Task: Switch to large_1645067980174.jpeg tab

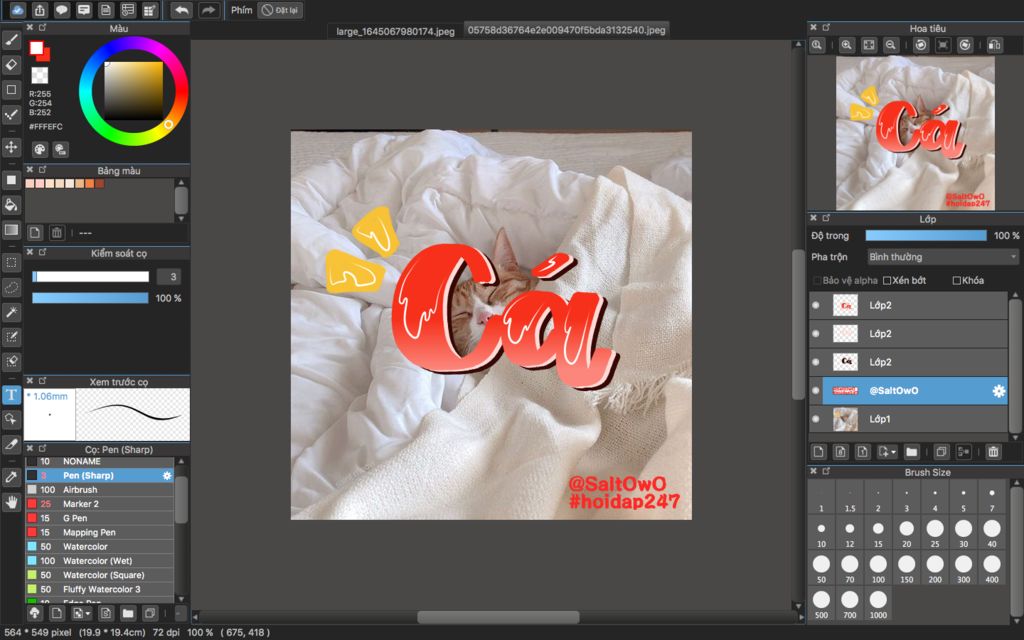Action: (x=395, y=31)
